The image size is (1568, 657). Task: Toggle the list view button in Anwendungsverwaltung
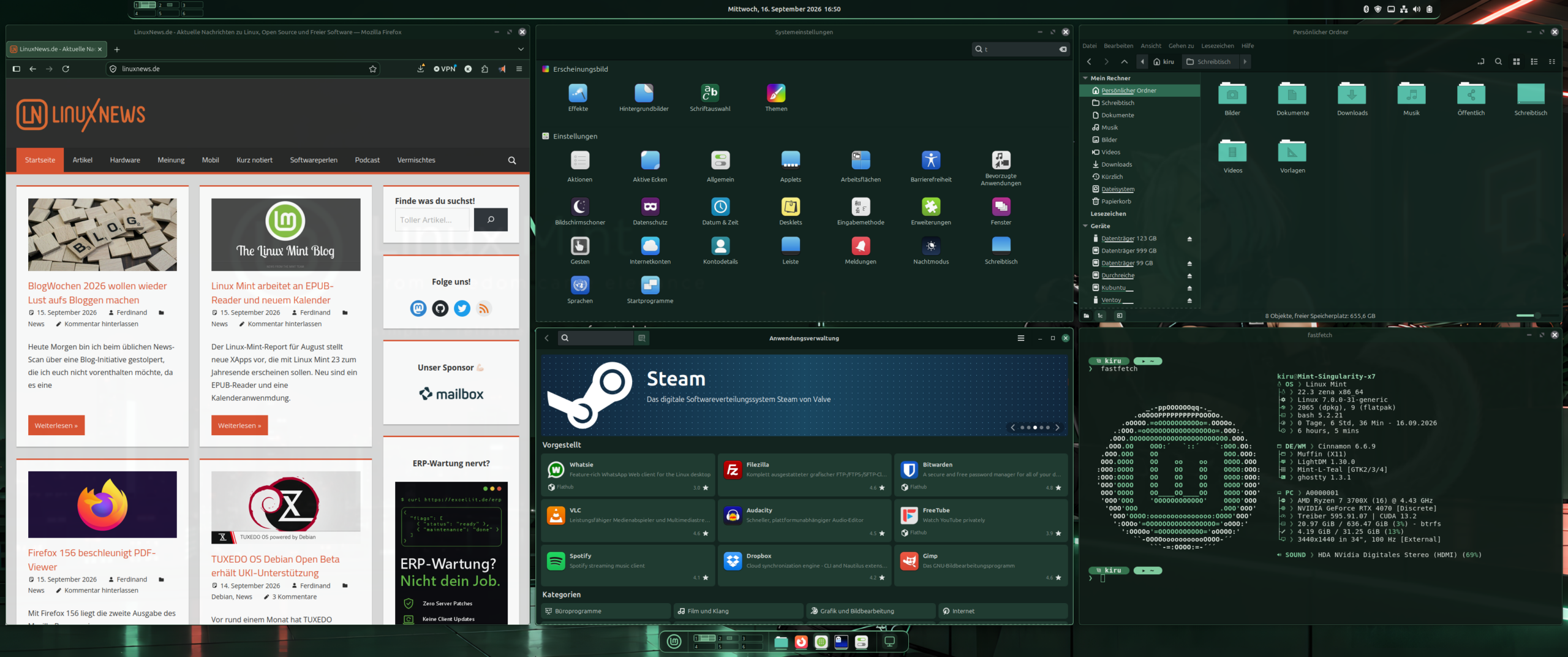(641, 338)
